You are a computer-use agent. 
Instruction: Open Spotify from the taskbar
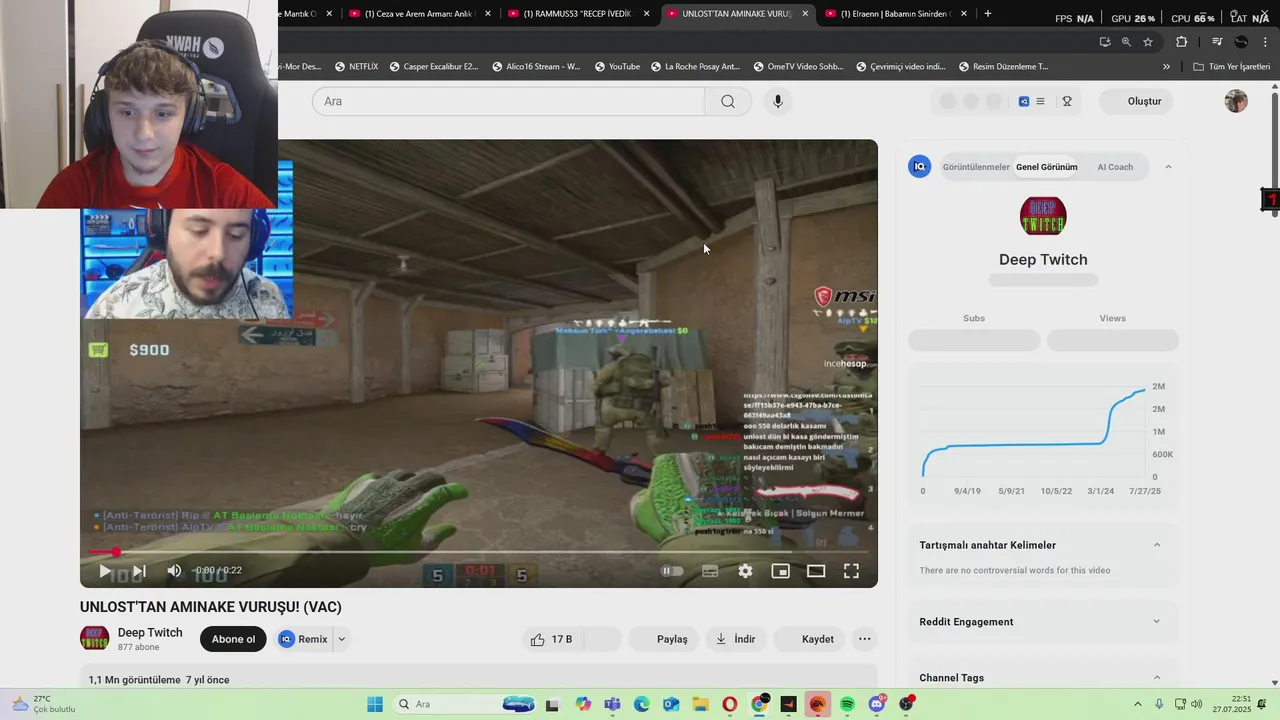point(847,704)
